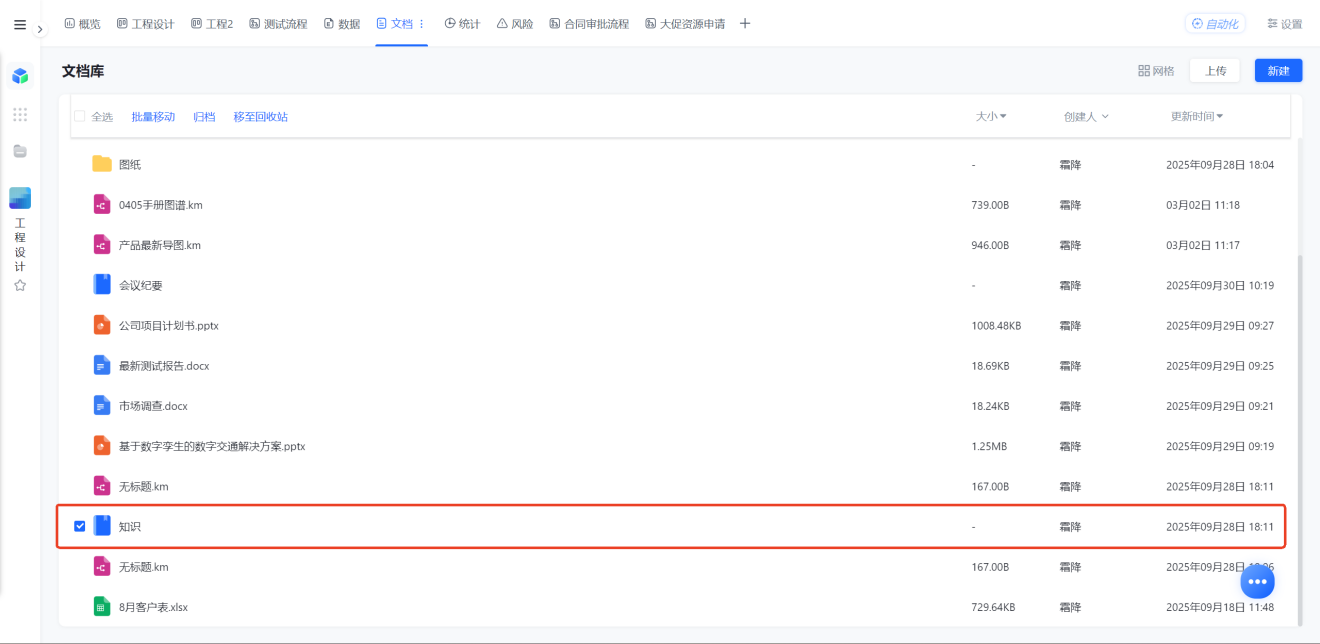Viewport: 1320px width, 644px height.
Task: Switch to 网格 grid view
Action: pos(1156,71)
